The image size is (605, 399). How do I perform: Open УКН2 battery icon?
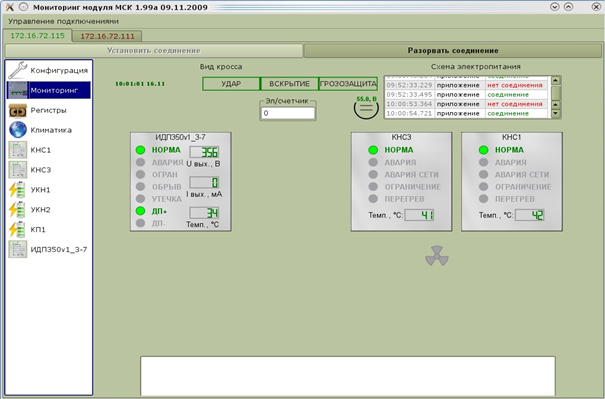[18, 210]
